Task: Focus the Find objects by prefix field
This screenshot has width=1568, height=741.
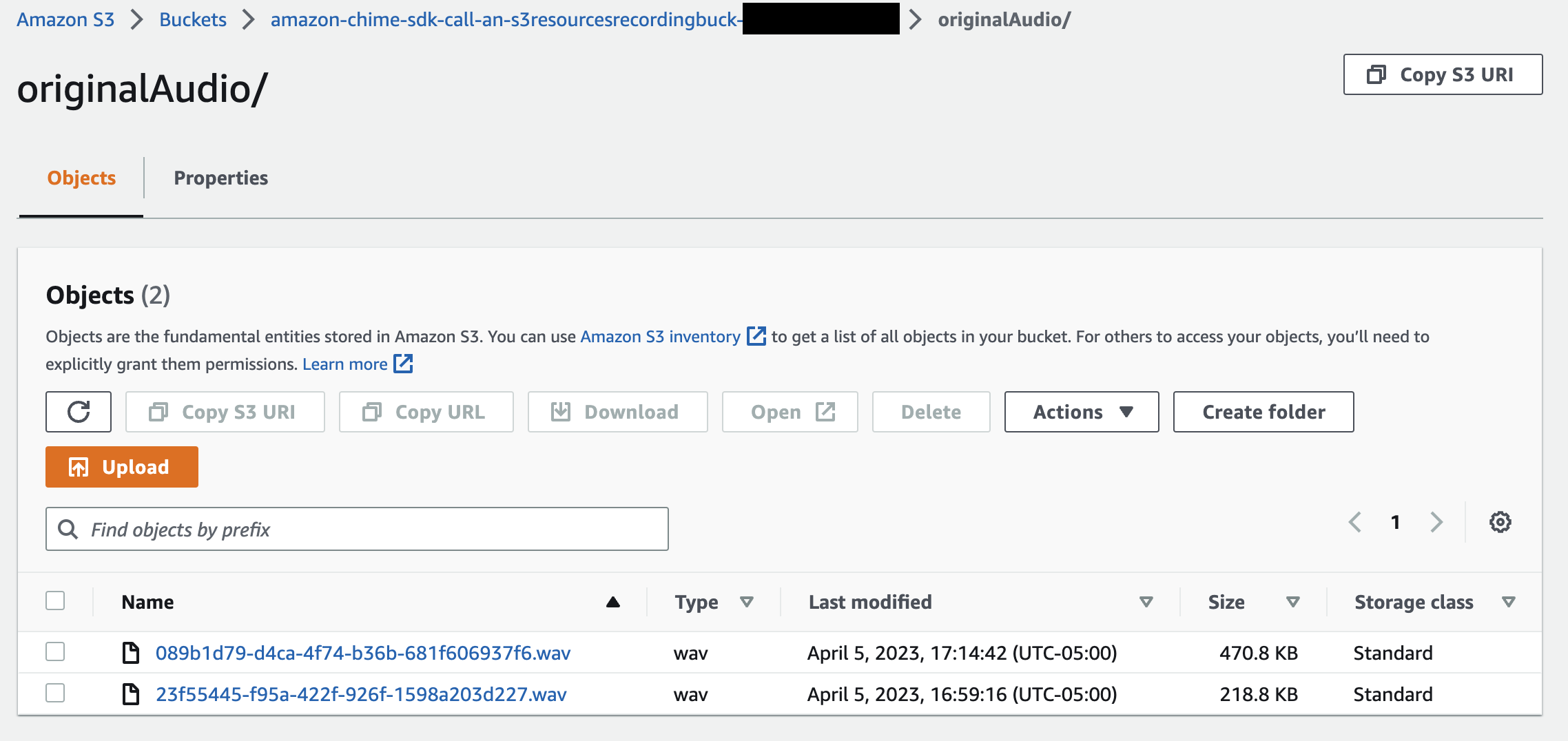Action: click(357, 529)
